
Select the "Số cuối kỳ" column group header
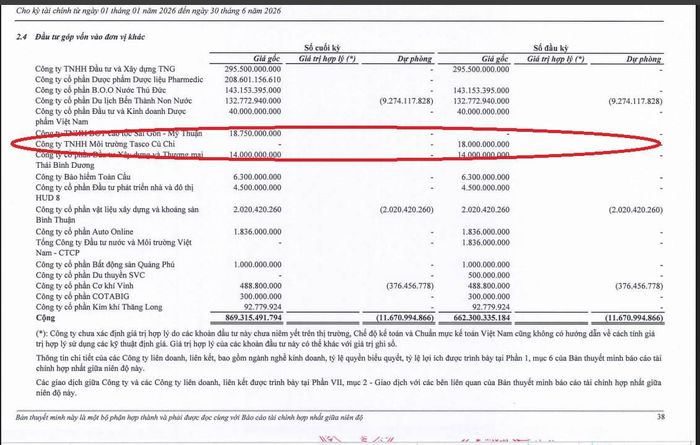[x=321, y=48]
